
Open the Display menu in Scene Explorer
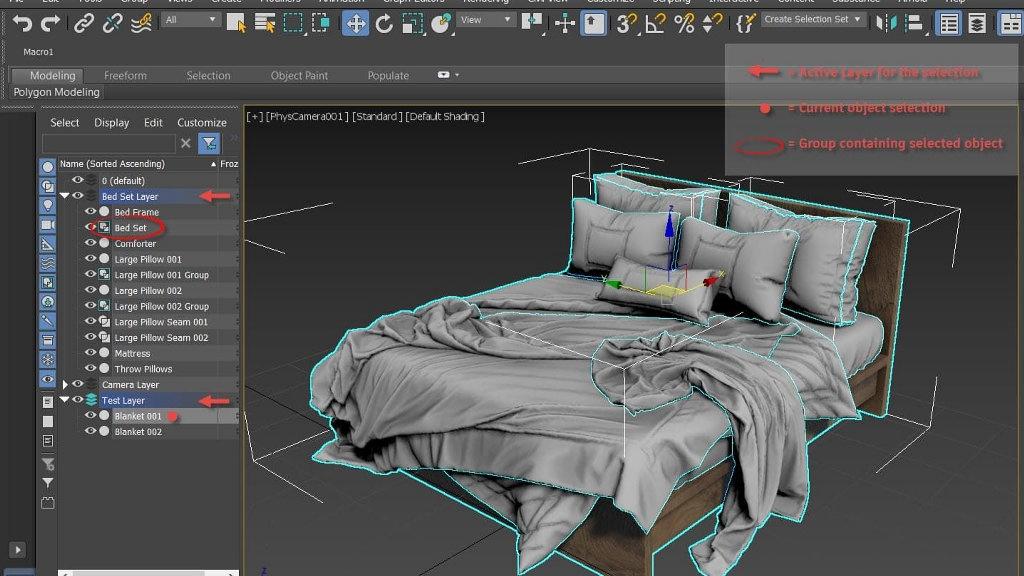[111, 122]
